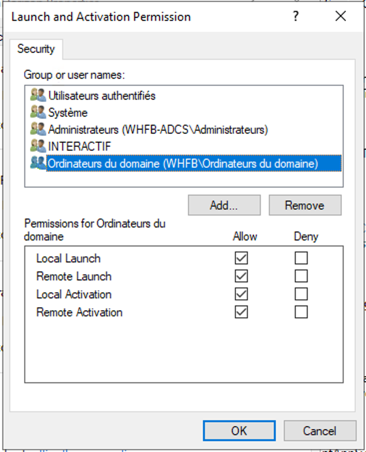This screenshot has height=452, width=366.
Task: Select Ordinateurs du domaine (WHFB\Ordinateurs du domaine)
Action: pyautogui.click(x=194, y=163)
